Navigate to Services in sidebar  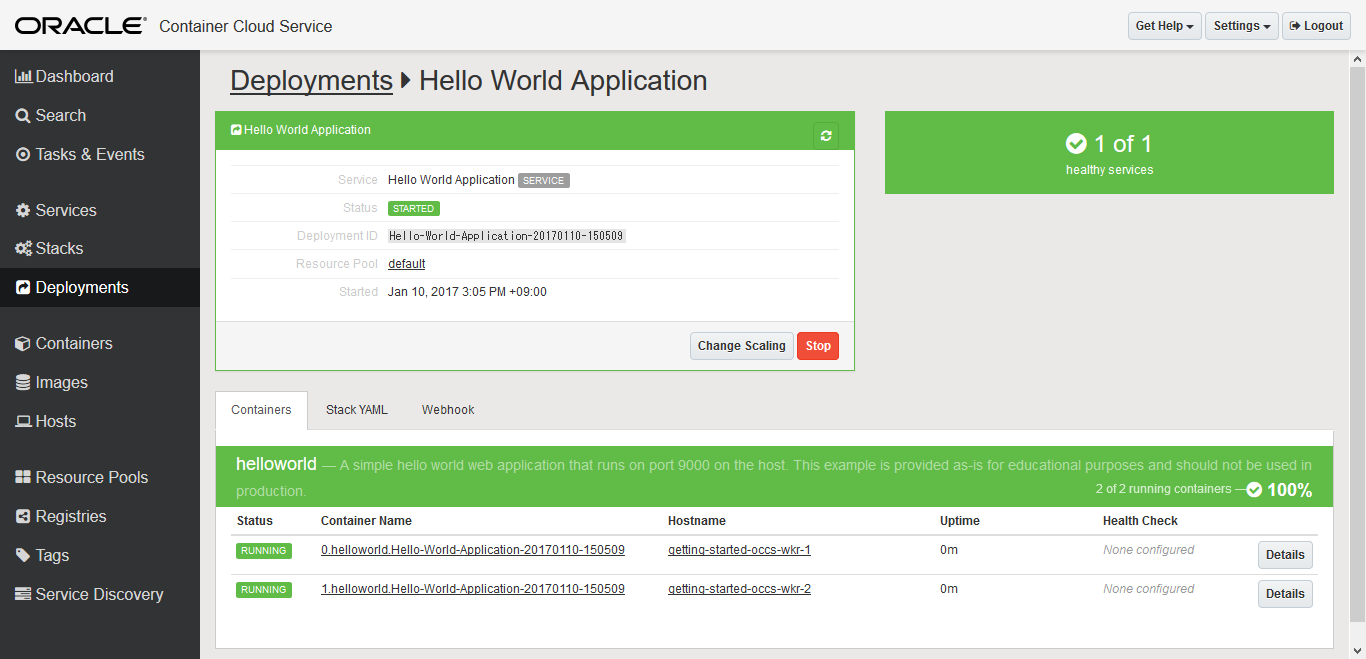pos(100,211)
